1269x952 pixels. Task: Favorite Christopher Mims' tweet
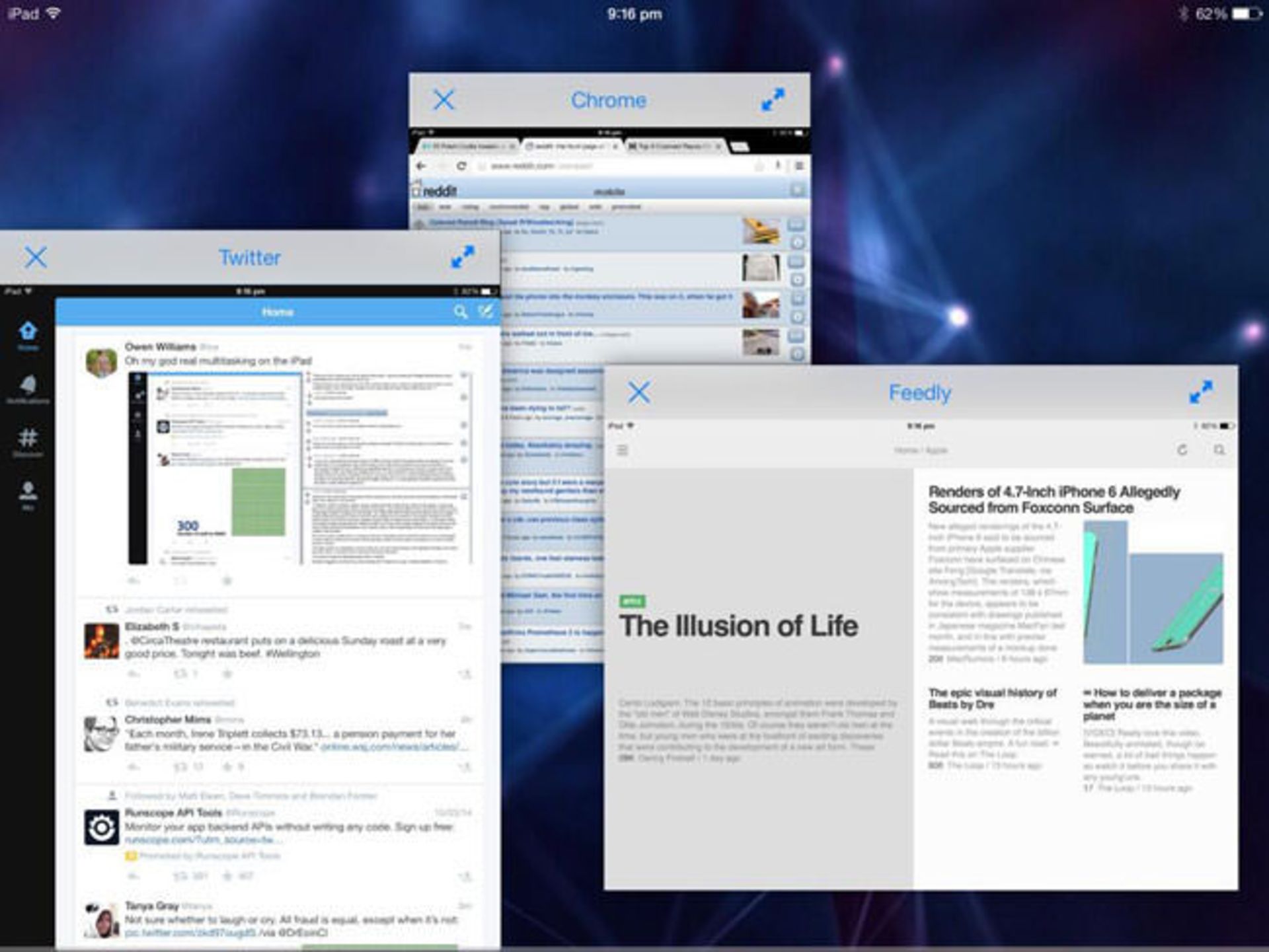227,767
